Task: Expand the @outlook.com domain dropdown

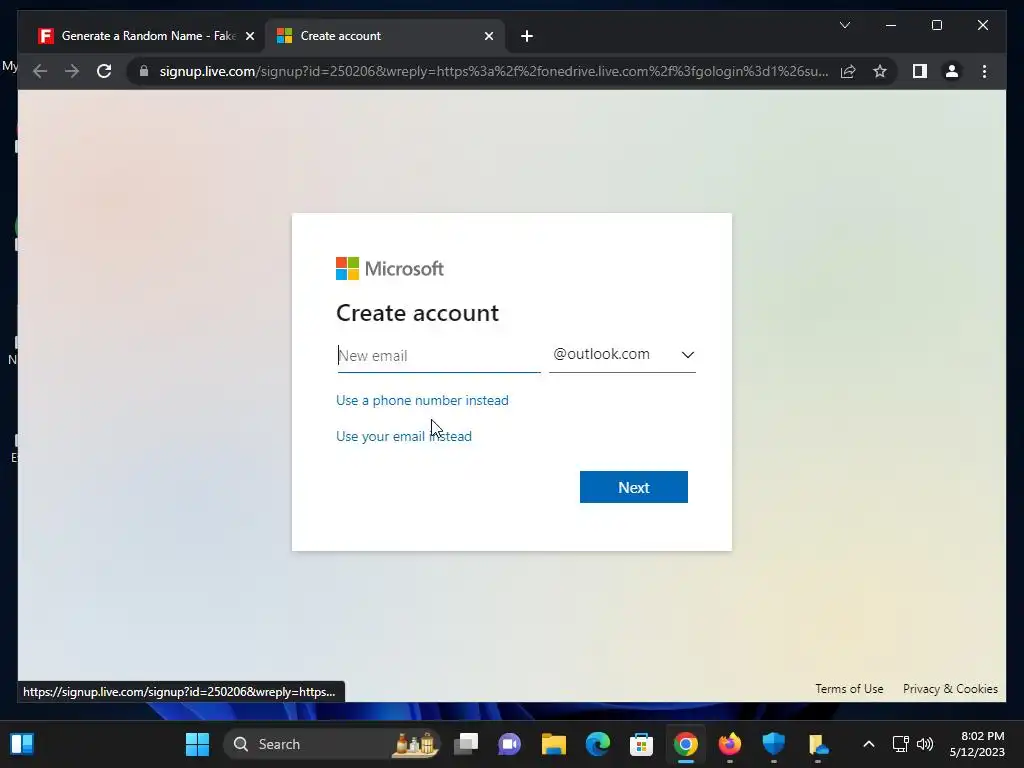Action: point(622,355)
